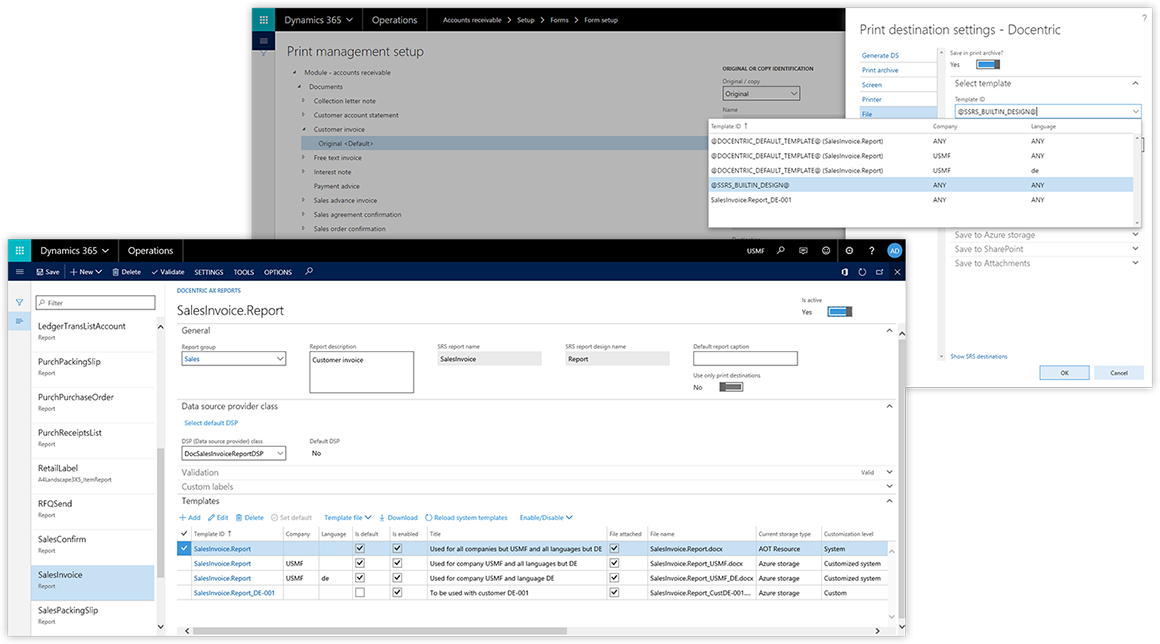Toggle the row selector checkmark of the AOT Resource template
The width and height of the screenshot is (1160, 644).
pyautogui.click(x=183, y=549)
